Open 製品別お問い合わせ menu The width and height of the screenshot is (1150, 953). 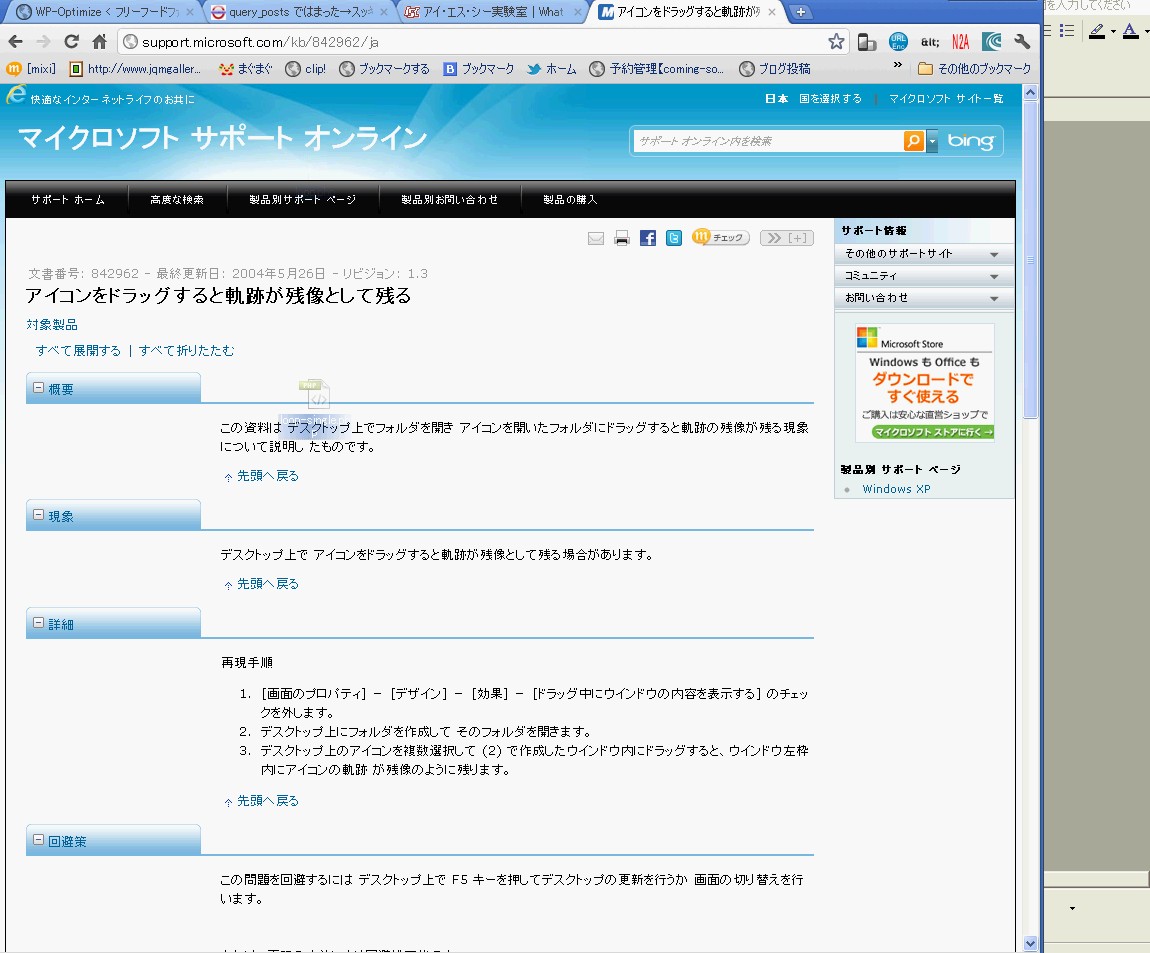click(450, 200)
